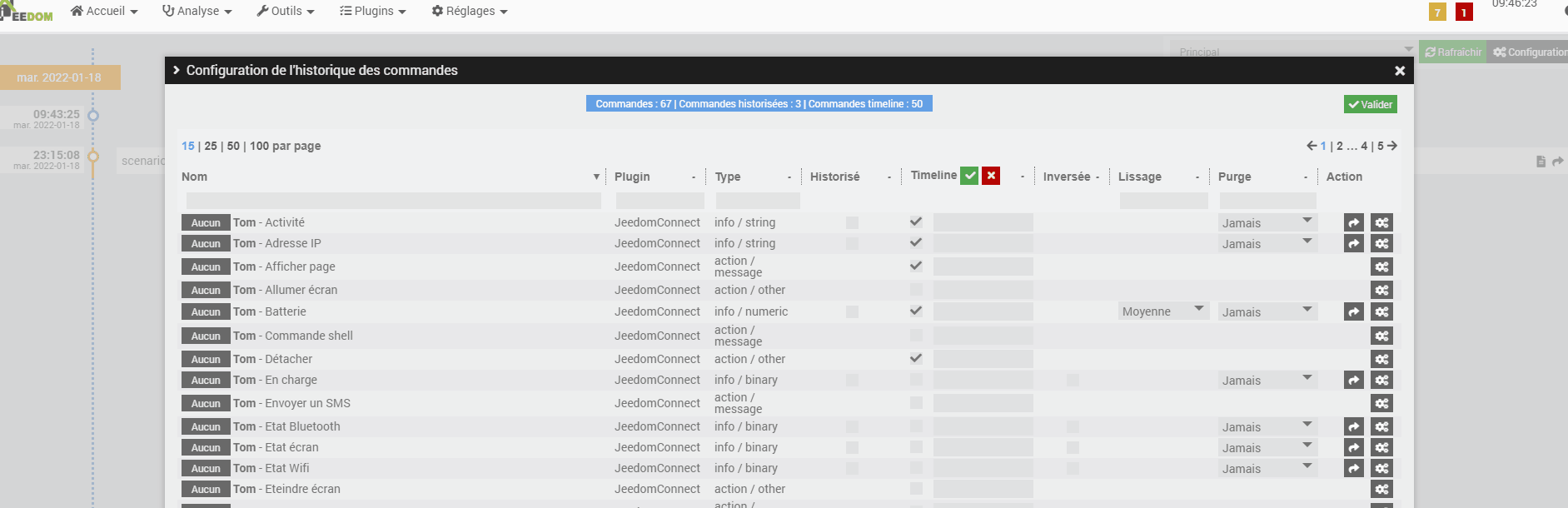
Task: Open the Outils menu
Action: coord(286,11)
